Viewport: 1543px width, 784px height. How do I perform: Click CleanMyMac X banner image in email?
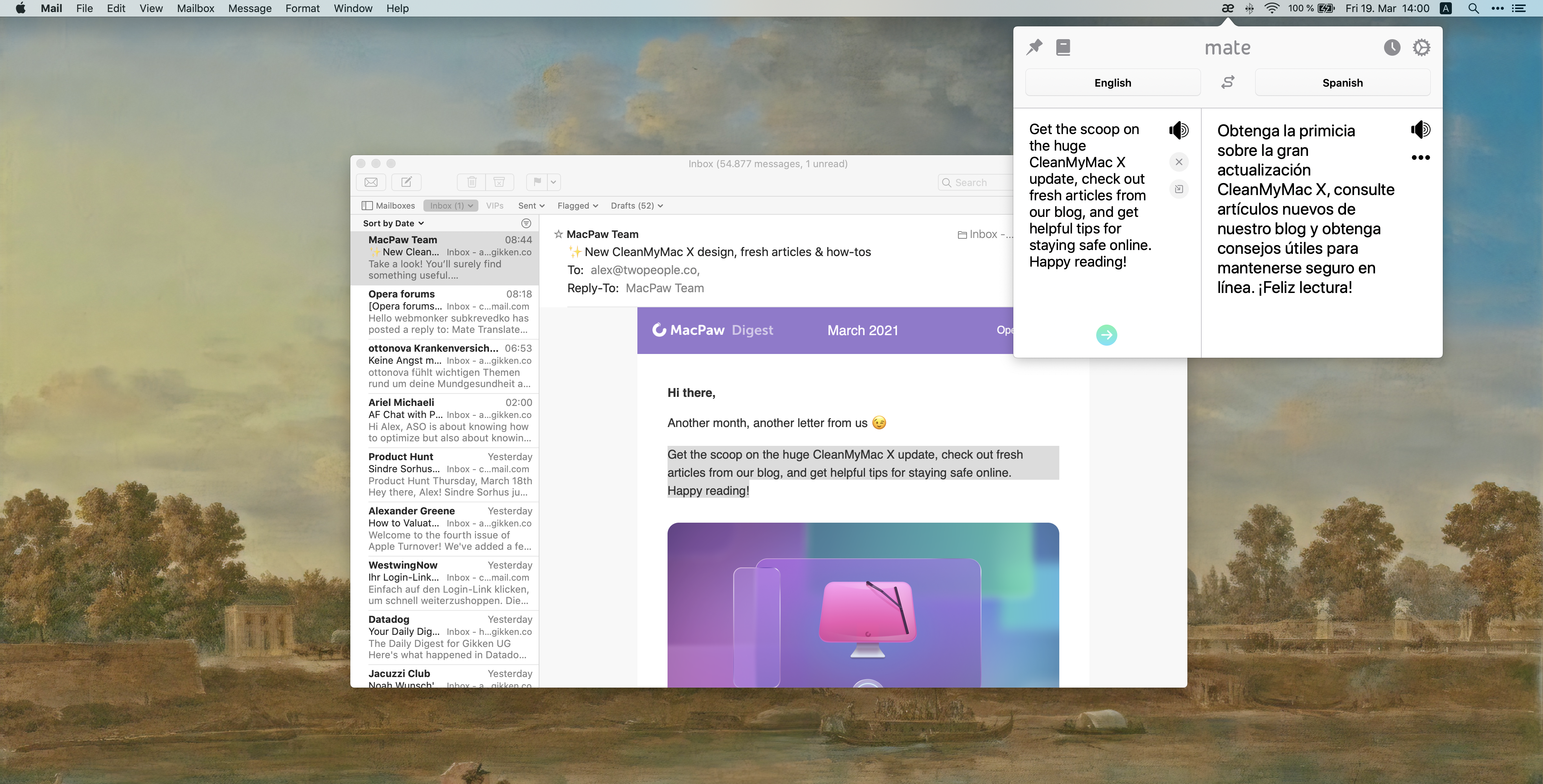point(863,605)
